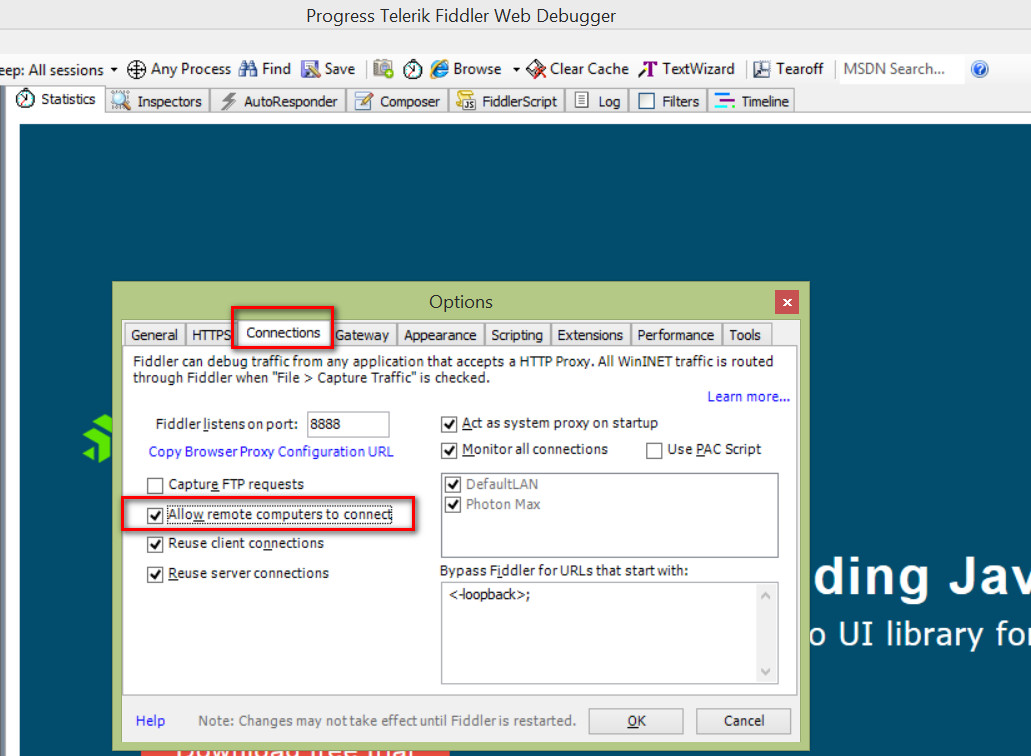Image resolution: width=1031 pixels, height=756 pixels.
Task: Expand the Keep: All sessions dropdown arrow
Action: pyautogui.click(x=114, y=70)
